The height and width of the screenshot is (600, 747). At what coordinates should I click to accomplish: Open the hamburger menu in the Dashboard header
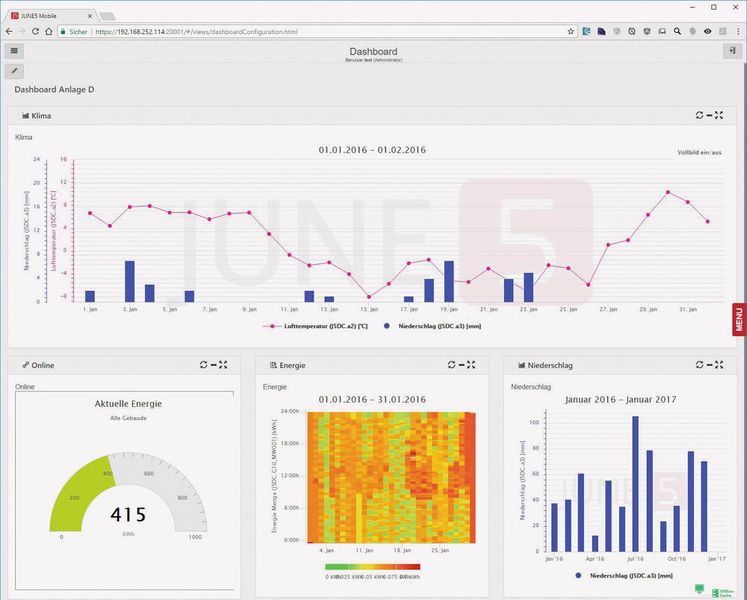[x=14, y=51]
